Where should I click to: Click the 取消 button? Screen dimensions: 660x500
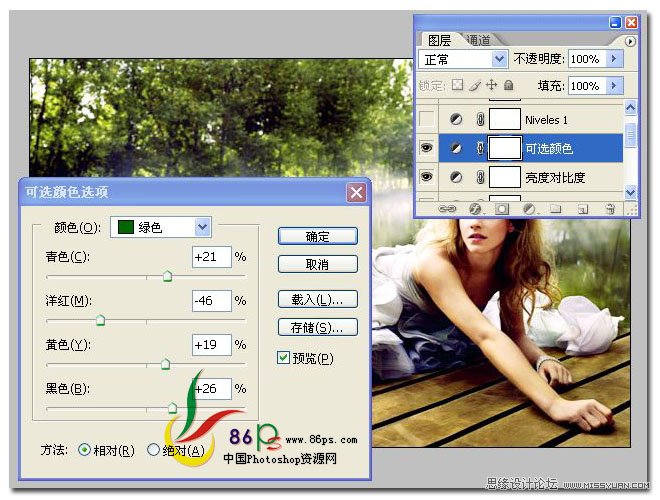(x=317, y=264)
